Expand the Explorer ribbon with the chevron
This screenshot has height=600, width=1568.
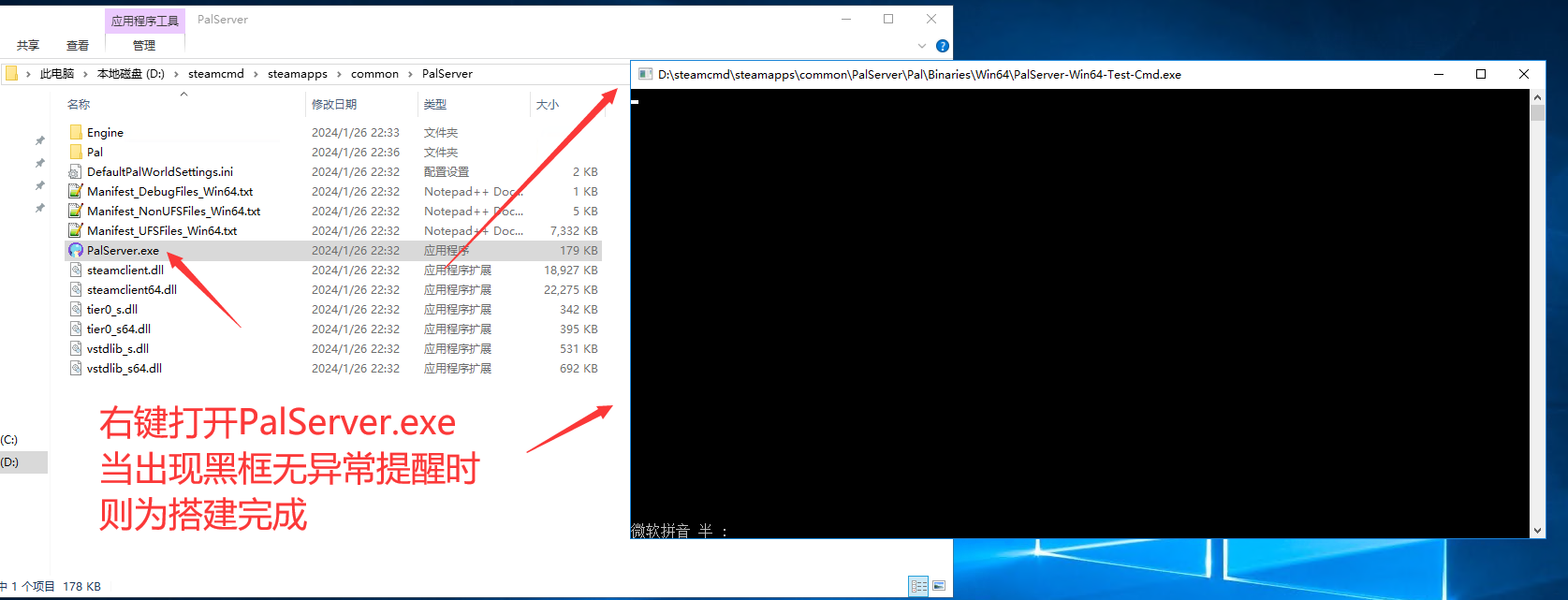click(922, 46)
